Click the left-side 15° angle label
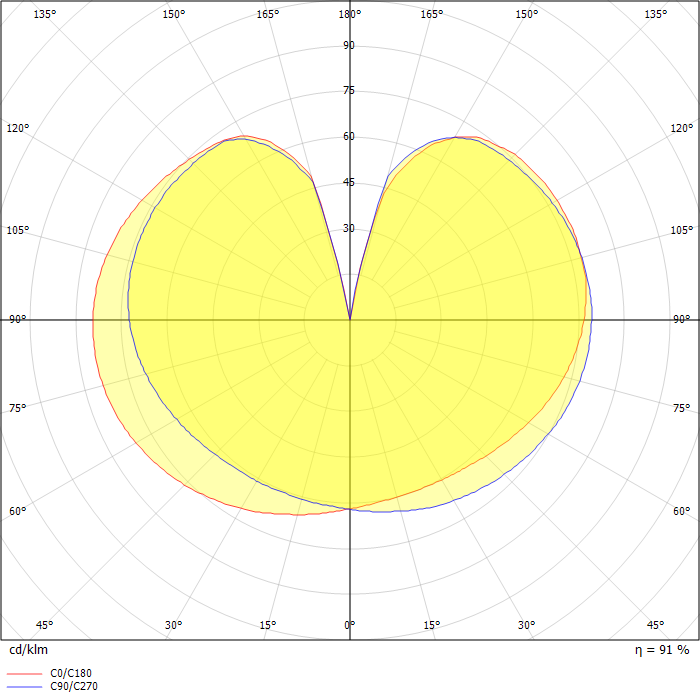Screen dimensions: 700x700 point(268,625)
